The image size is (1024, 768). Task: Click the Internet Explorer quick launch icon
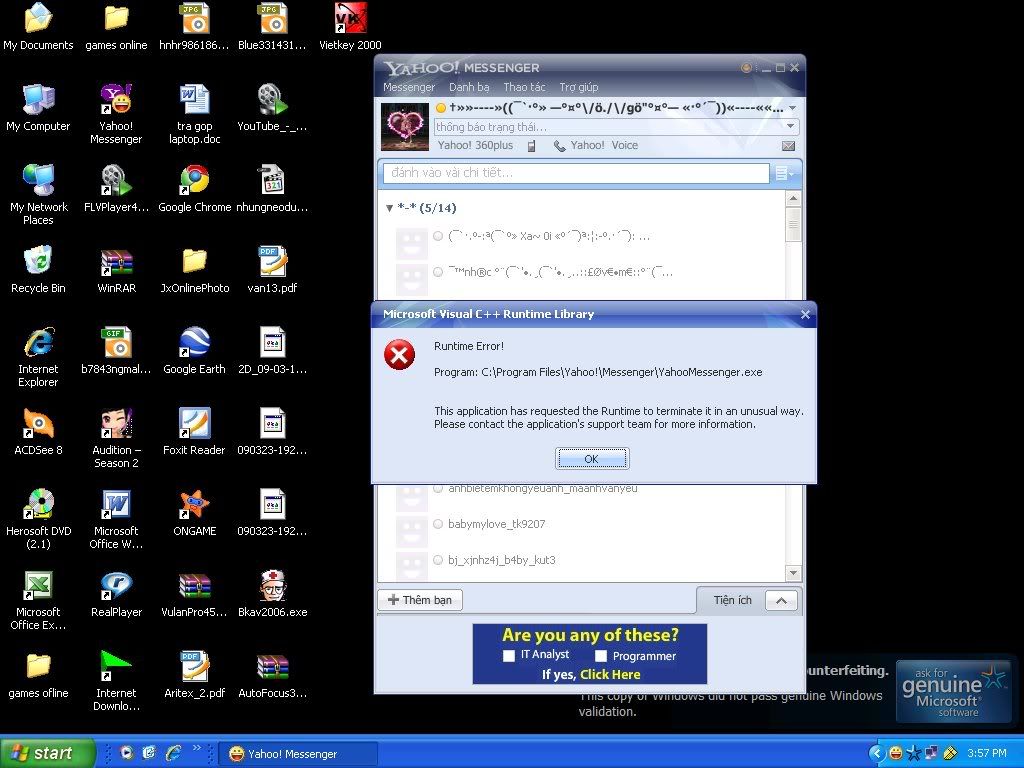coord(173,753)
